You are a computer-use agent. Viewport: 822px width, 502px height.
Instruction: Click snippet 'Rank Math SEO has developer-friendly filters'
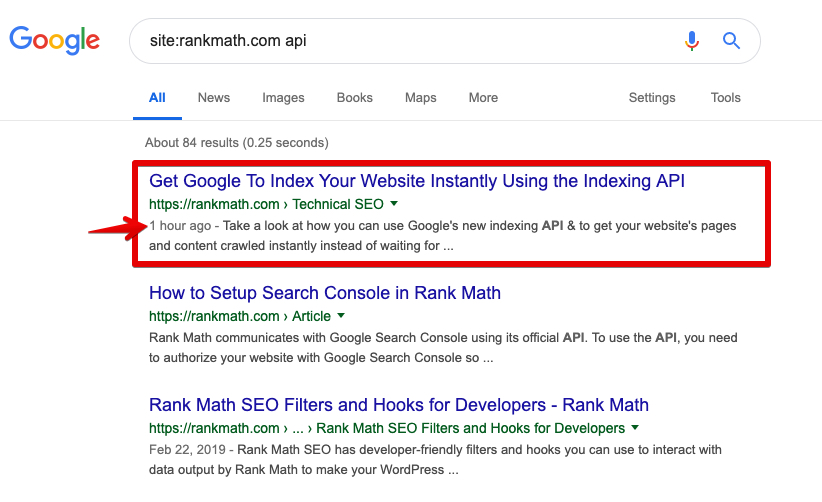[x=435, y=460]
